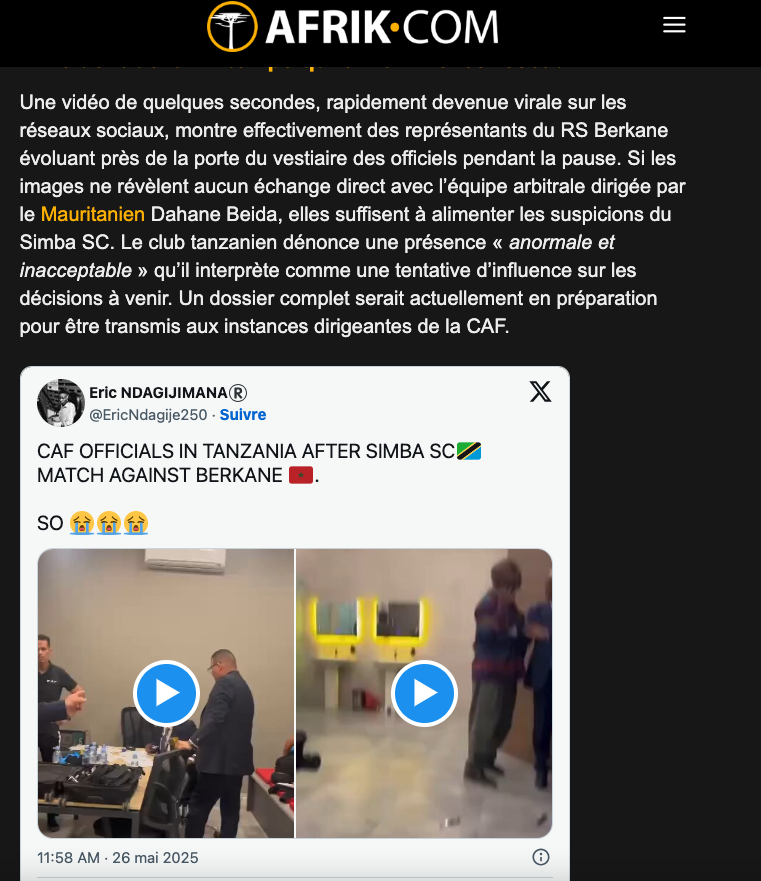Open Eric NDAGIJIMANA's profile avatar
The width and height of the screenshot is (761, 881).
point(61,403)
